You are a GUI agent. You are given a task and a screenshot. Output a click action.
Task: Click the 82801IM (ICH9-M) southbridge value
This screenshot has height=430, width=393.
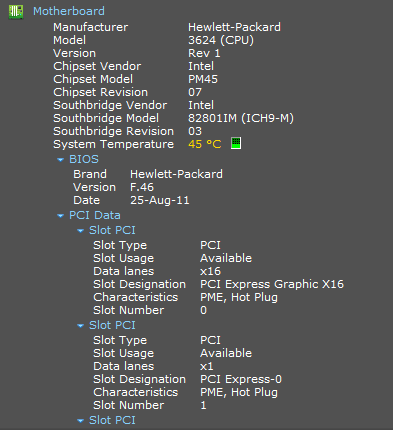tap(241, 118)
